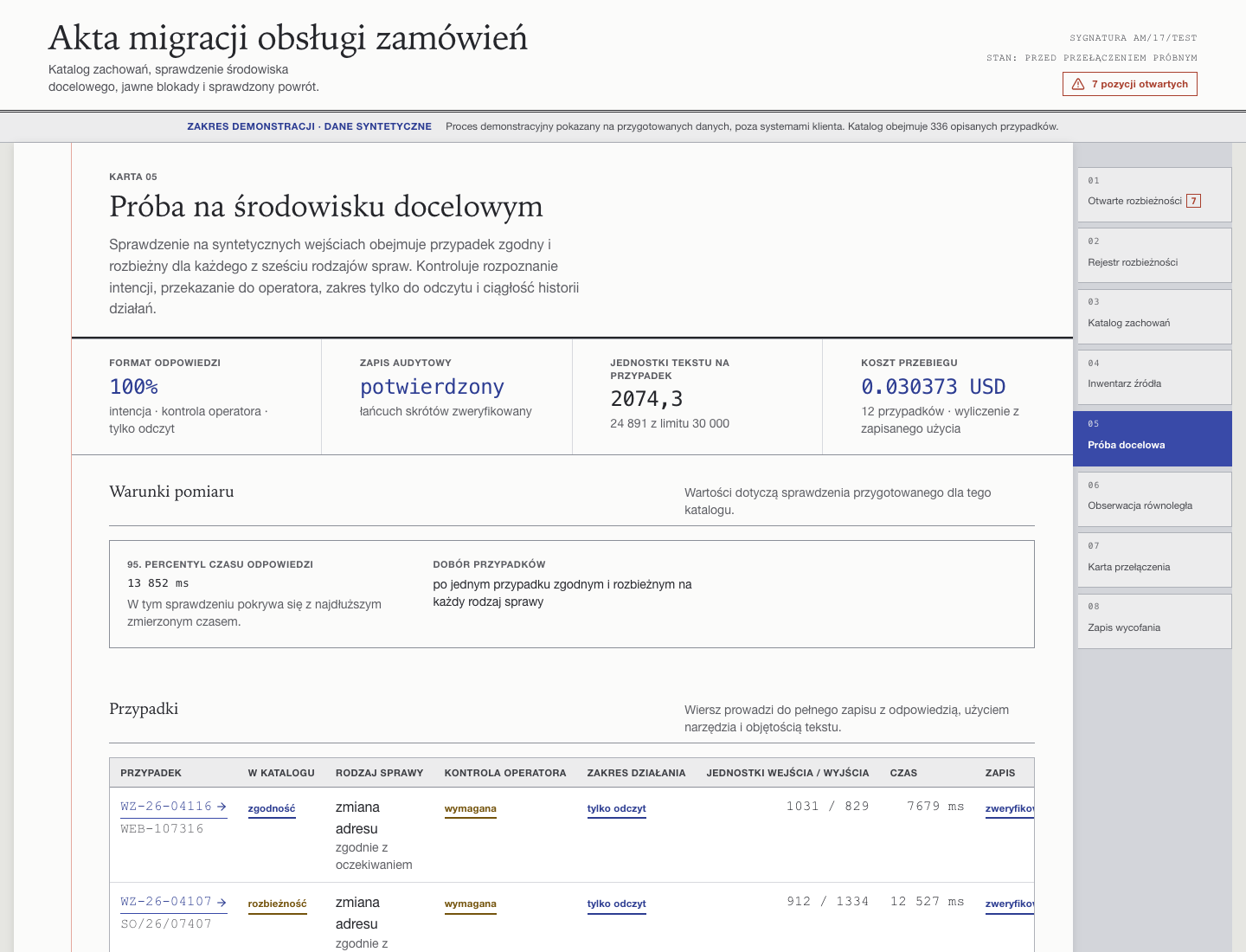1246x952 pixels.
Task: Open Zapis wycofania section
Action: (x=1154, y=621)
